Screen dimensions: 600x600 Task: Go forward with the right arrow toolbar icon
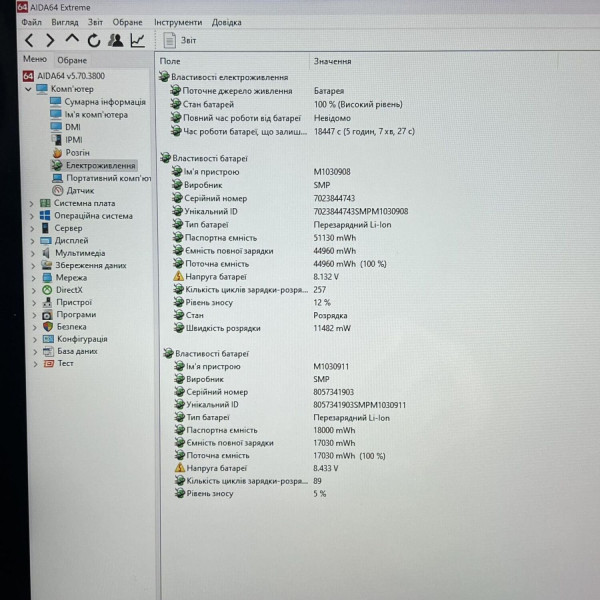tap(50, 40)
